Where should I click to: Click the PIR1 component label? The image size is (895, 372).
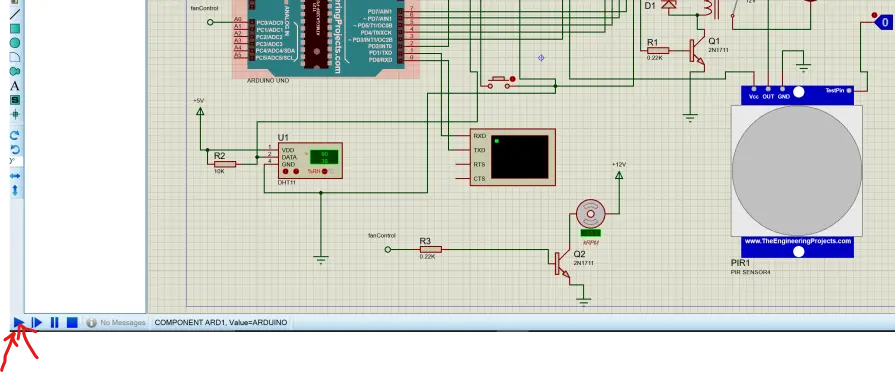coord(741,263)
